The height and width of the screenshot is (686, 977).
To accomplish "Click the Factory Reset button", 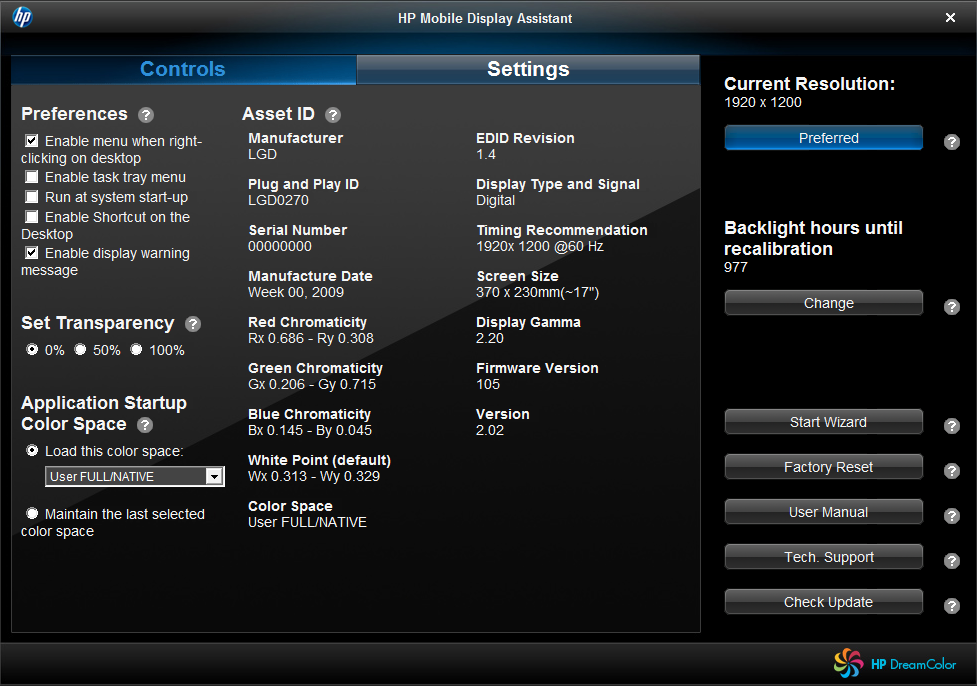I will click(x=823, y=467).
